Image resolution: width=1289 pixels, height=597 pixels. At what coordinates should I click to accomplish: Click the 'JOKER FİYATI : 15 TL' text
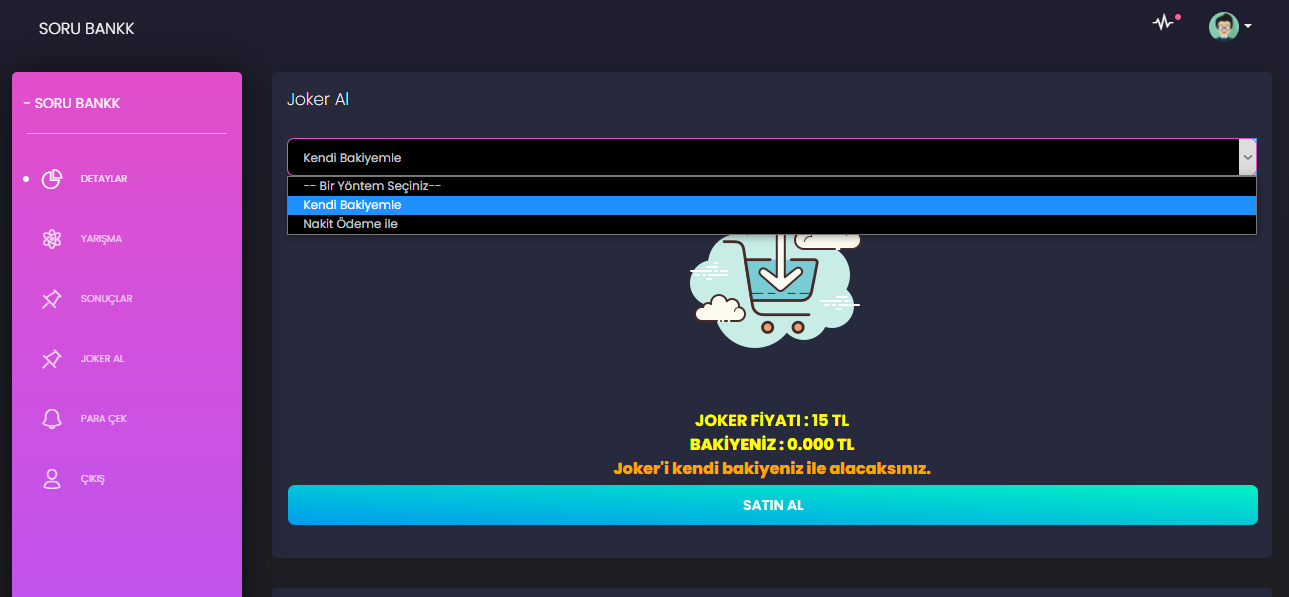tap(772, 420)
